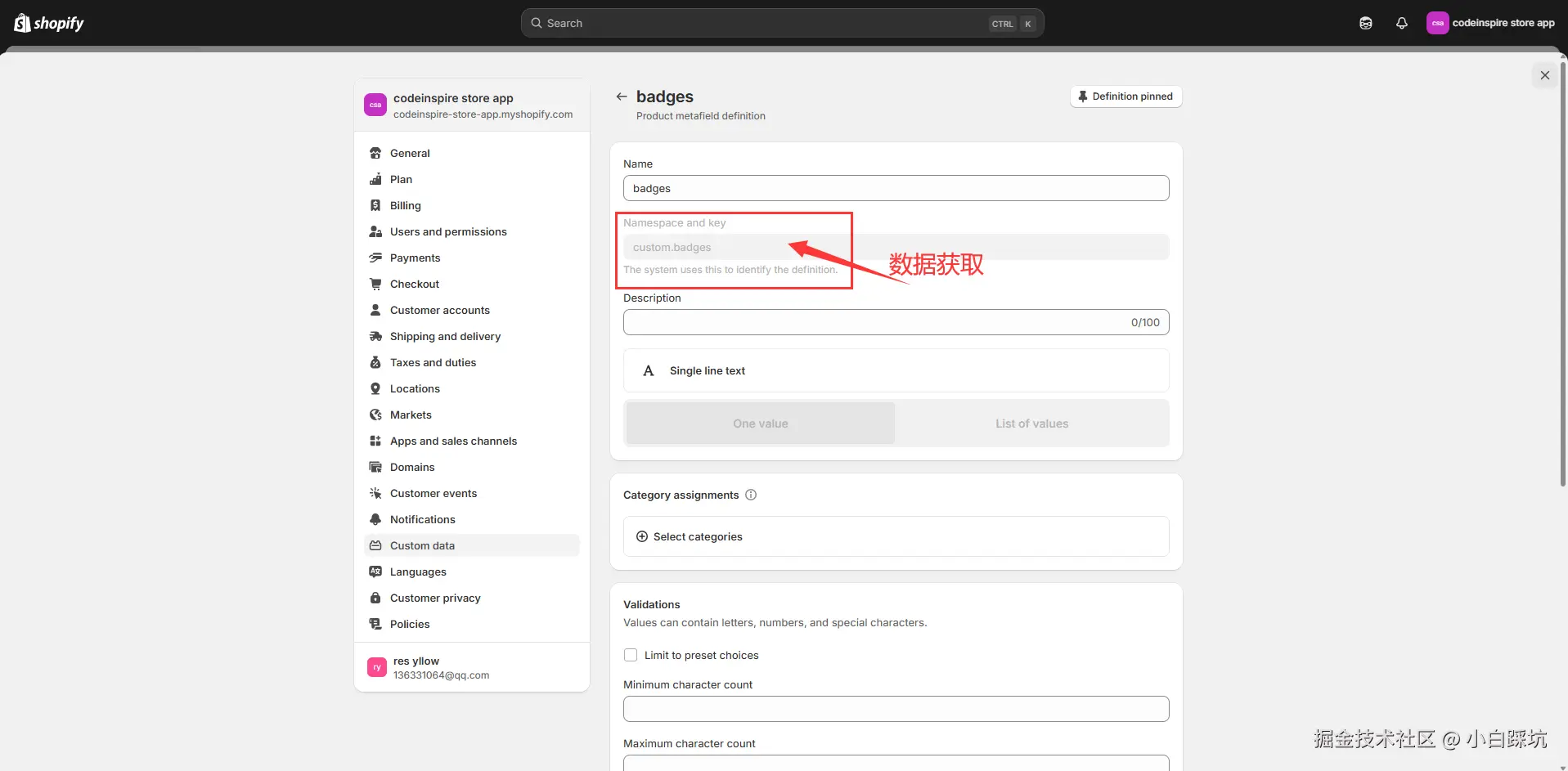Image resolution: width=1568 pixels, height=771 pixels.
Task: Click the Payments icon
Action: click(375, 258)
